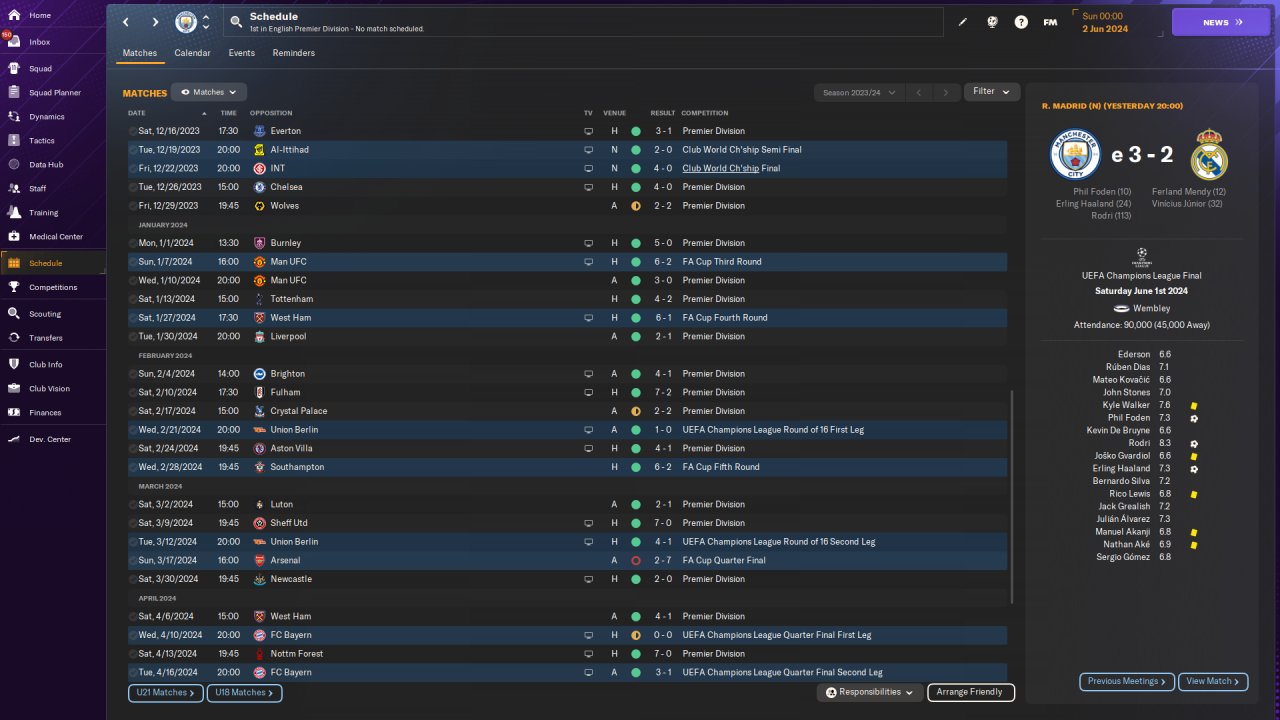Click the Manchester City club badge in header

point(186,22)
